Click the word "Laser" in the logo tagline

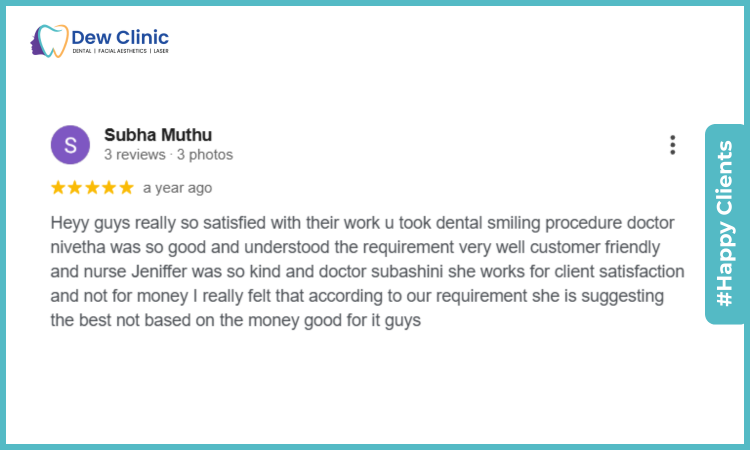pyautogui.click(x=160, y=51)
